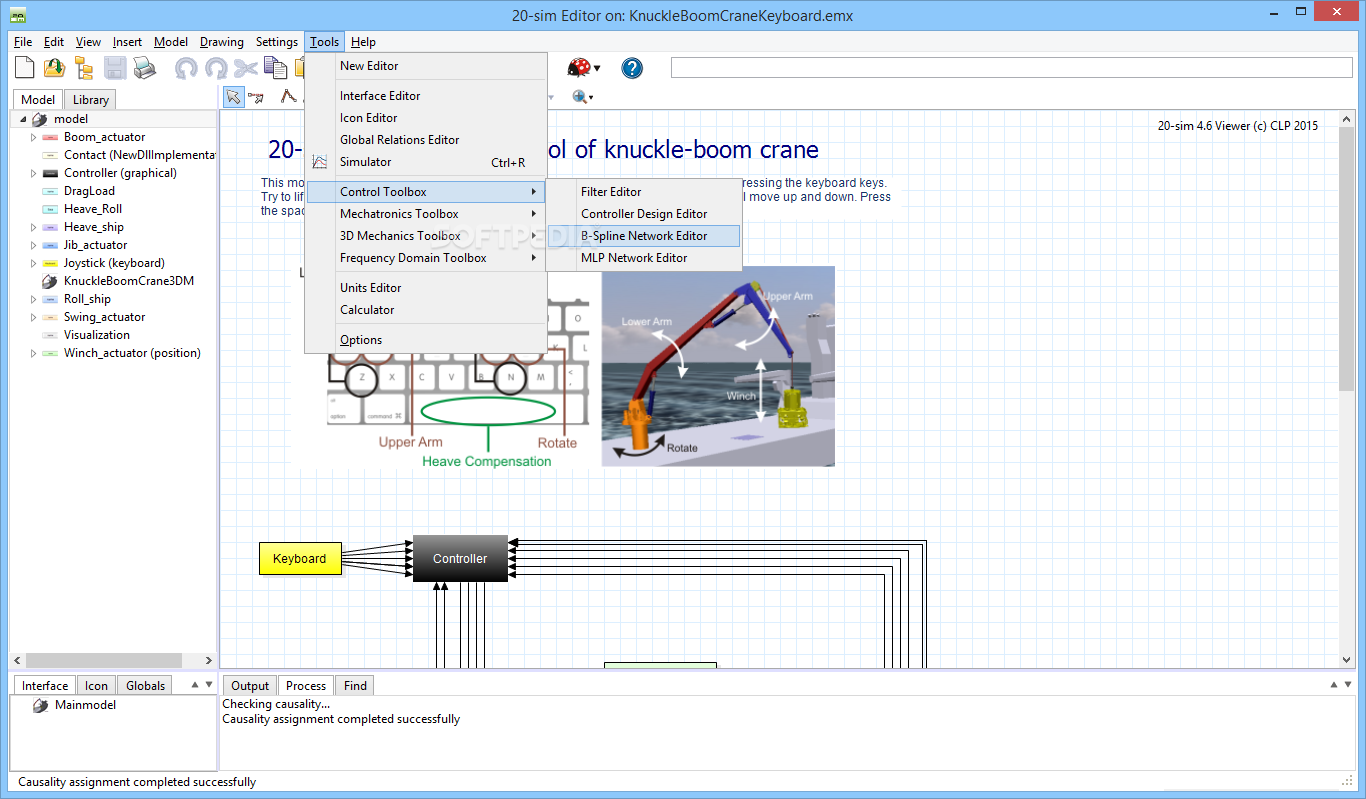Click the black Controller (graphical) submodel icon
This screenshot has height=799, width=1366.
[50, 173]
